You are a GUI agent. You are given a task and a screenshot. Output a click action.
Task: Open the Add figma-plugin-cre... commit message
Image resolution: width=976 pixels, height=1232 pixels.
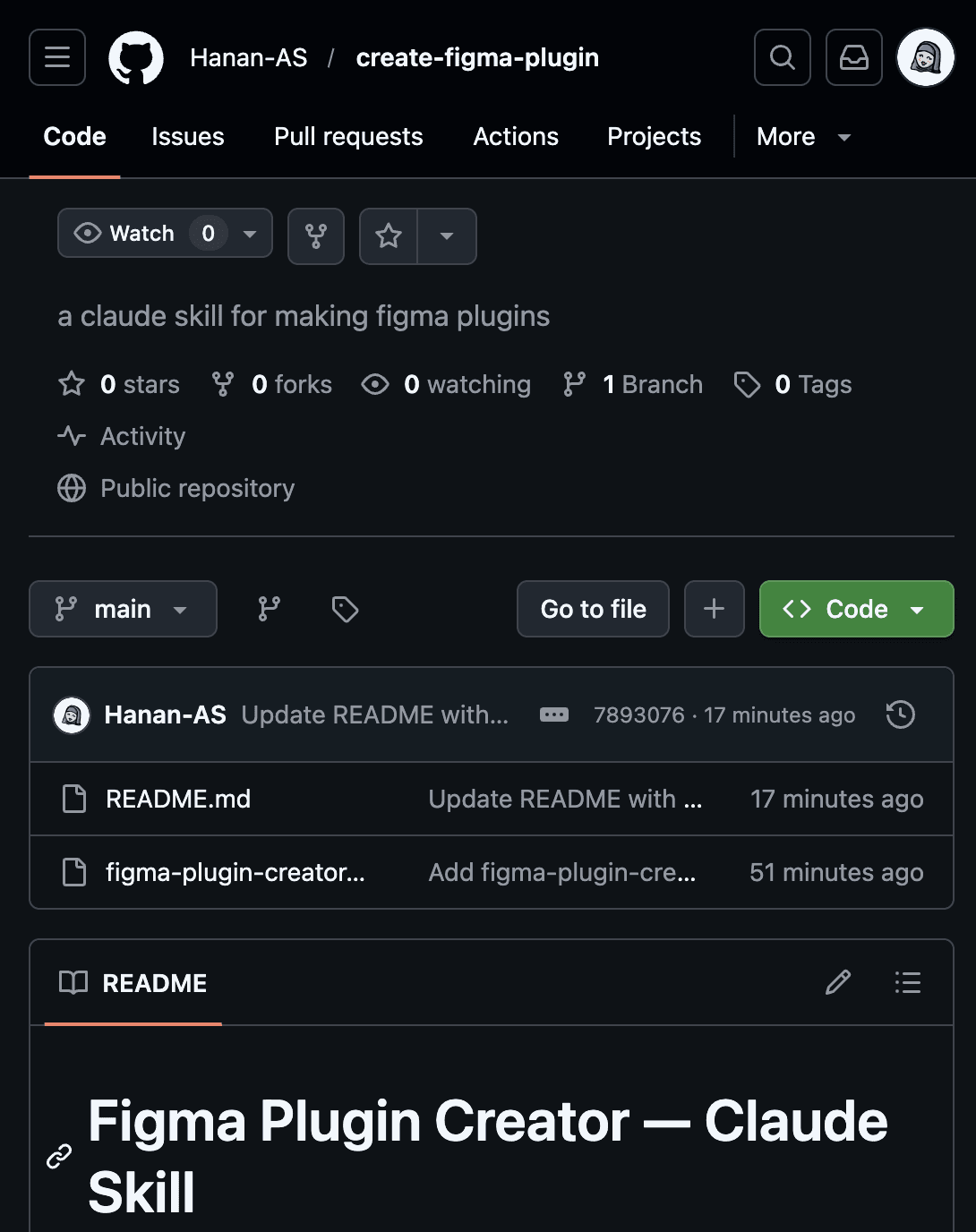pos(562,873)
